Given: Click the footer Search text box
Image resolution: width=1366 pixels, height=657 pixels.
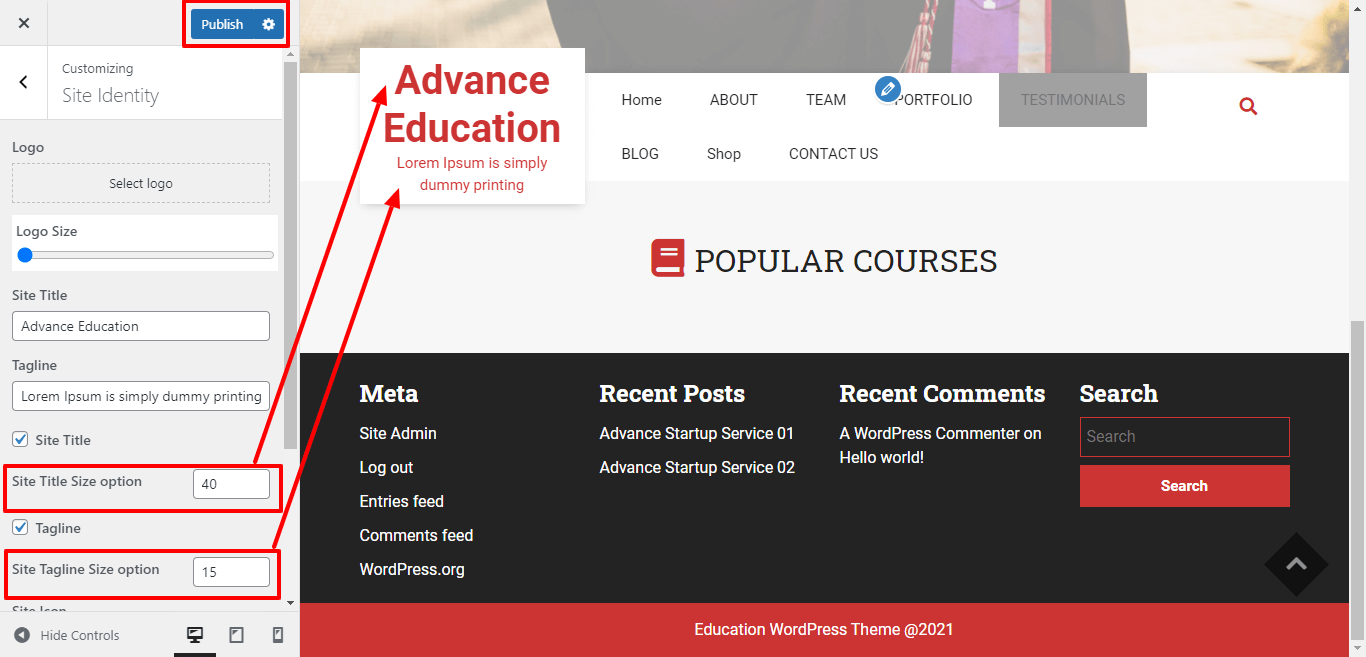Looking at the screenshot, I should click(1184, 437).
